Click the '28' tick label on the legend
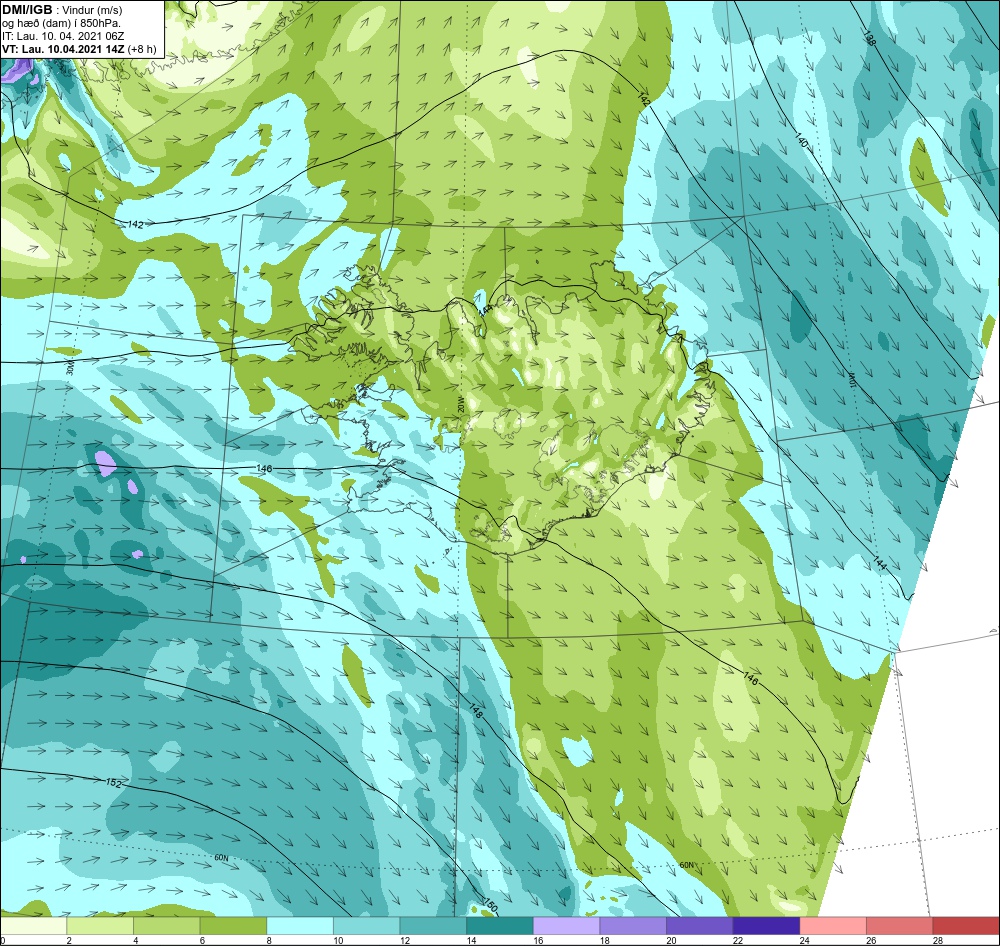 (938, 940)
